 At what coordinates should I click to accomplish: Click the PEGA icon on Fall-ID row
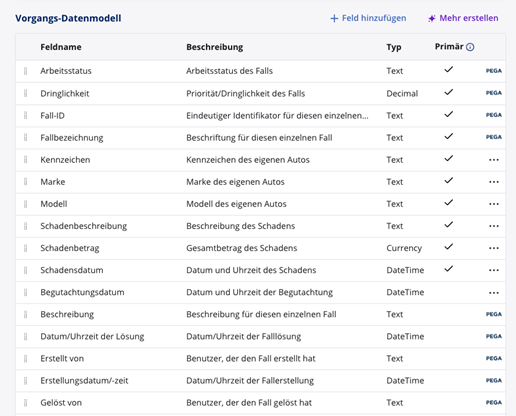[x=494, y=115]
